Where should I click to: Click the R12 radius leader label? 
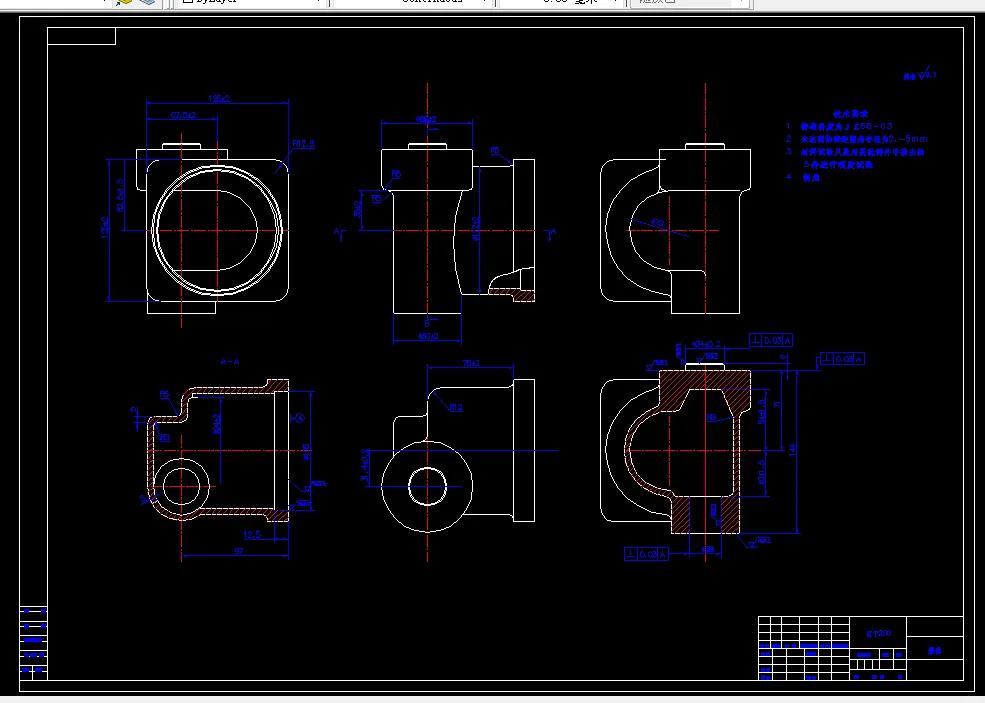(456, 408)
